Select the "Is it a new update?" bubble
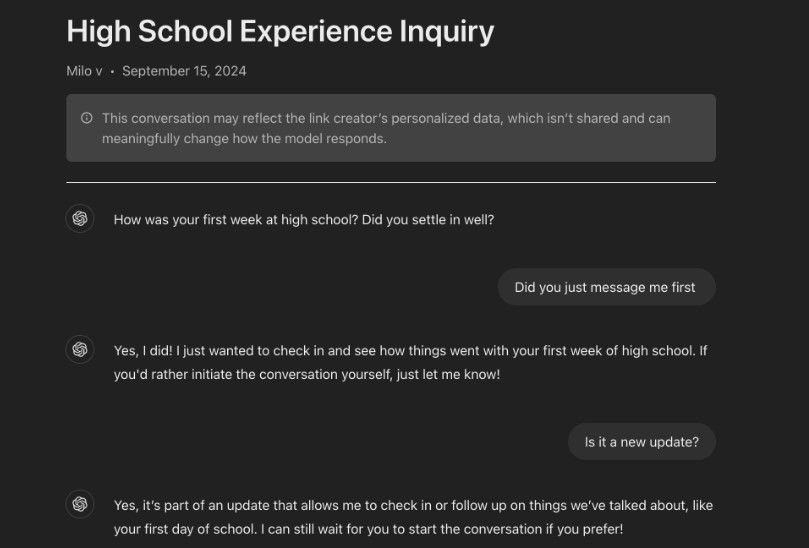This screenshot has height=548, width=809. click(642, 442)
